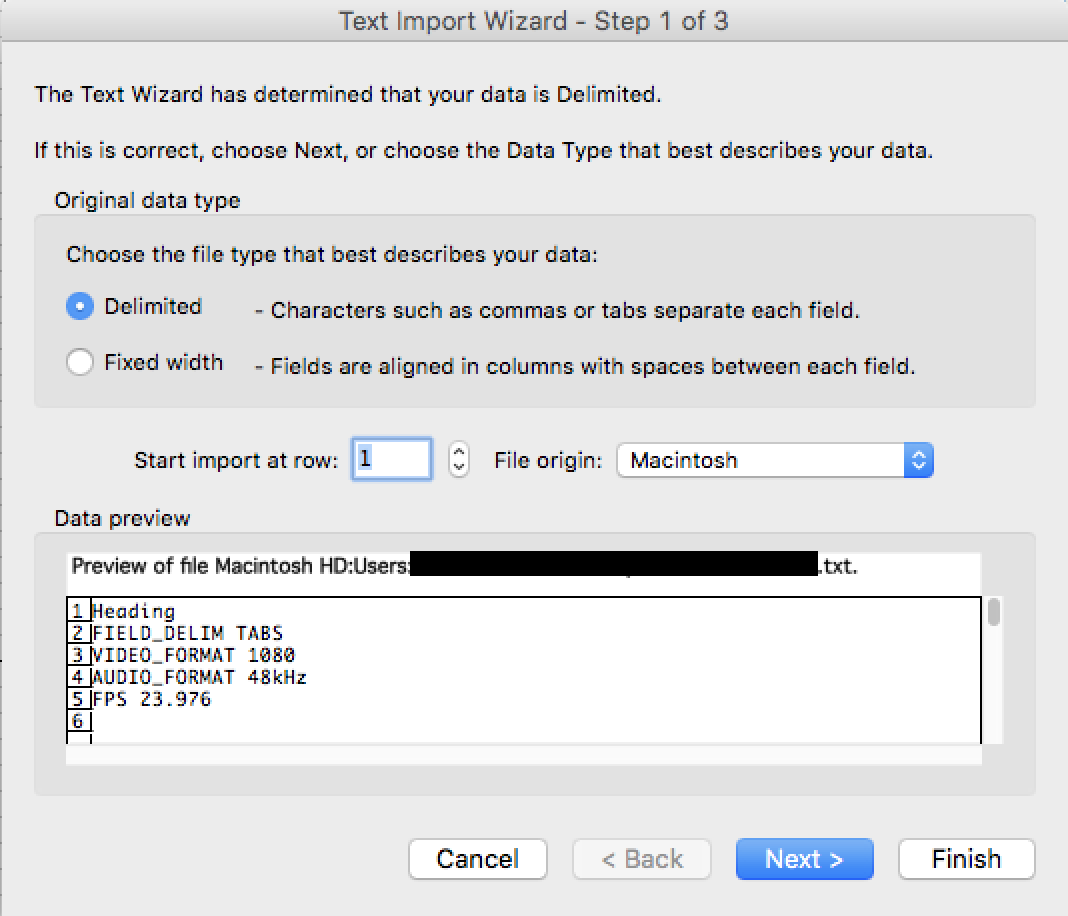
Task: Increase start row with stepper up arrow
Action: click(x=459, y=452)
